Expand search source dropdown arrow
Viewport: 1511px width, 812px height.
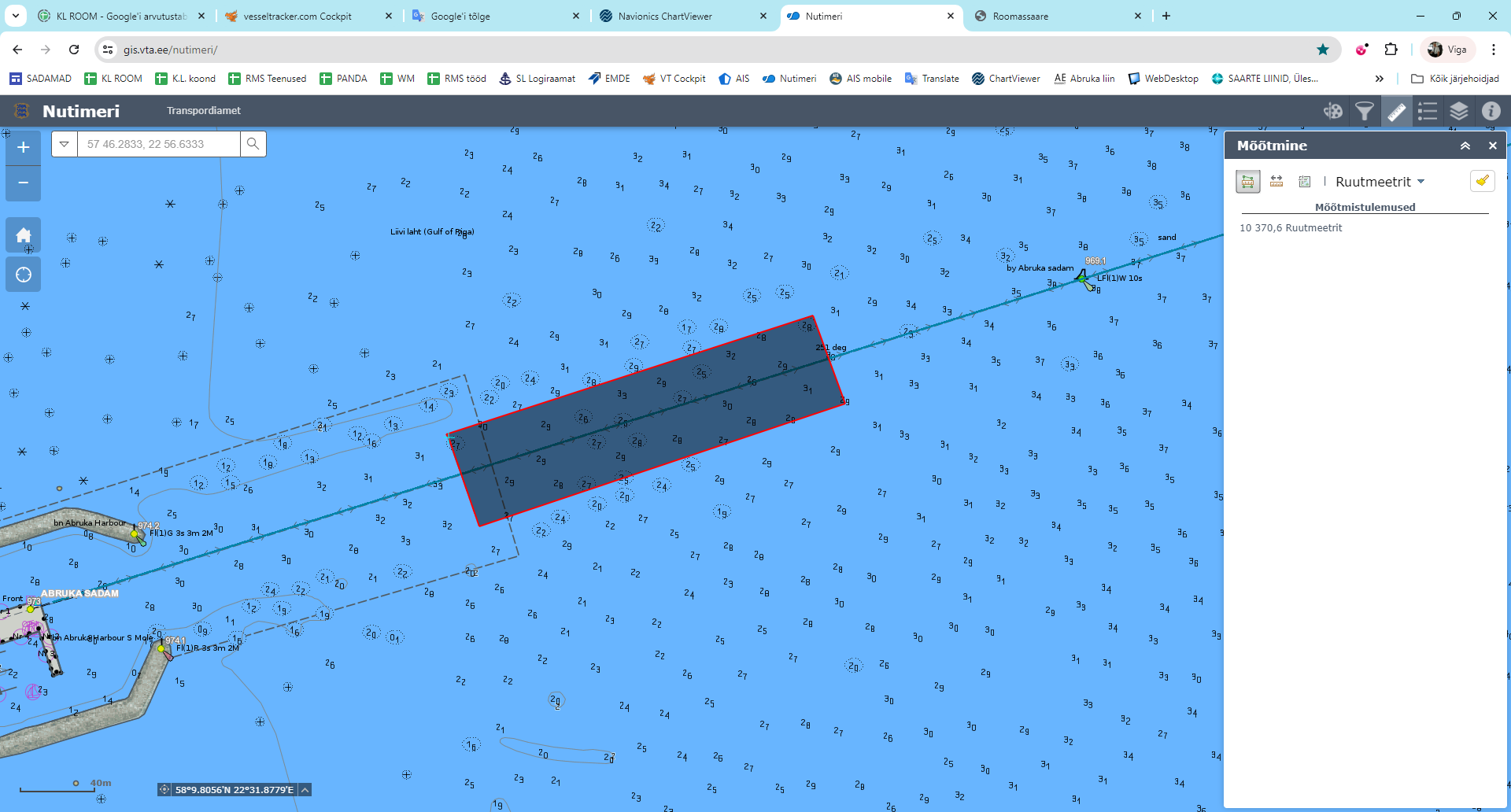[65, 144]
